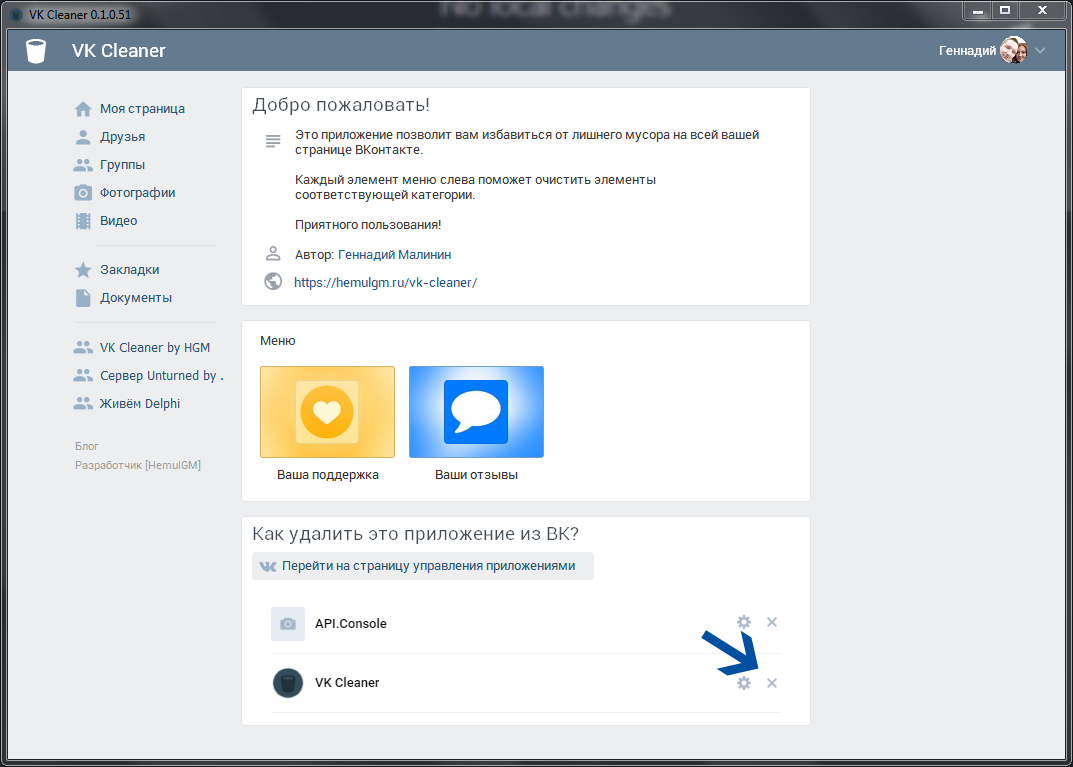The image size is (1073, 767).
Task: Click the home icon next to Моя страница
Action: coord(83,109)
